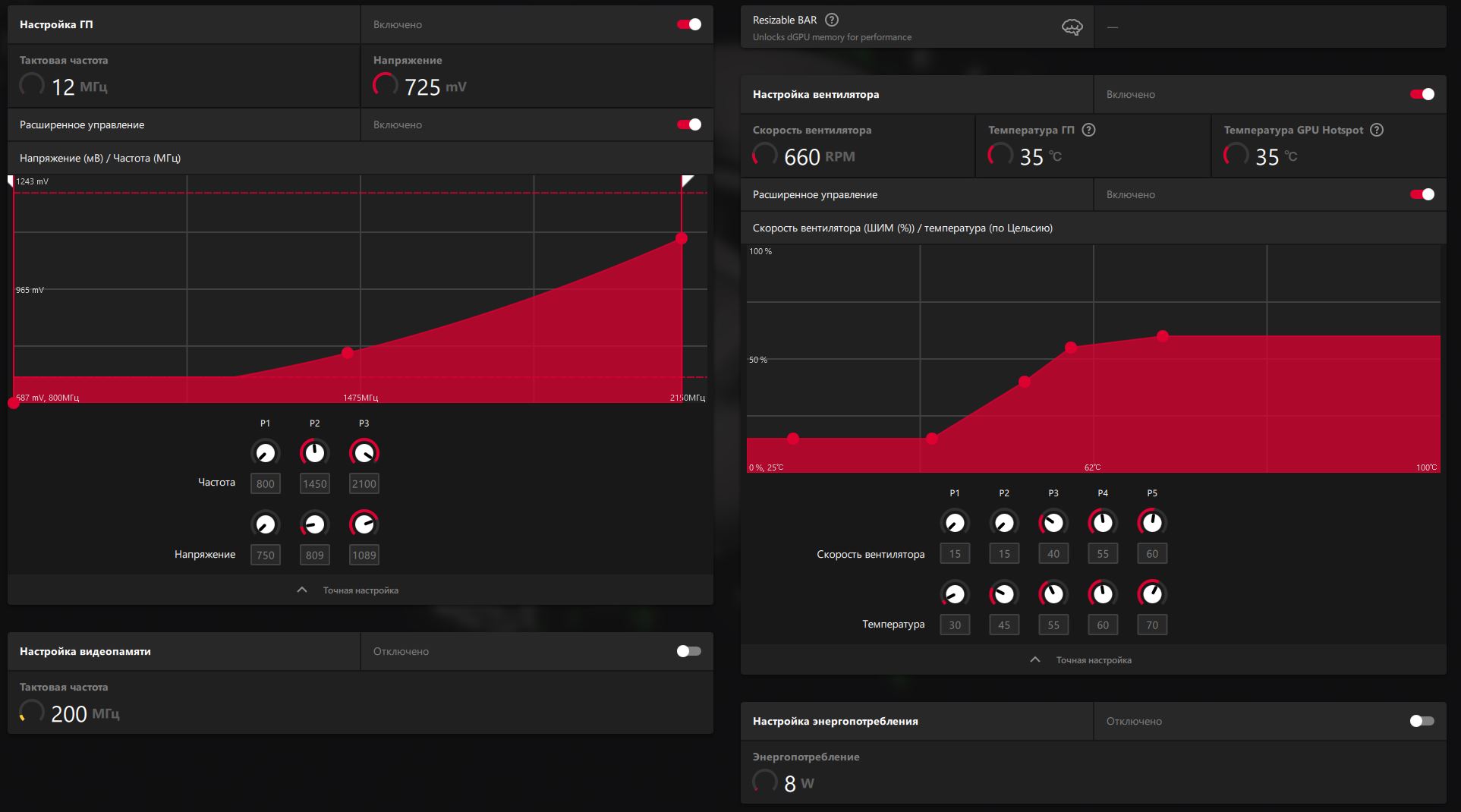Collapse GPU Точная настройка section
The image size is (1461, 812).
(x=361, y=590)
